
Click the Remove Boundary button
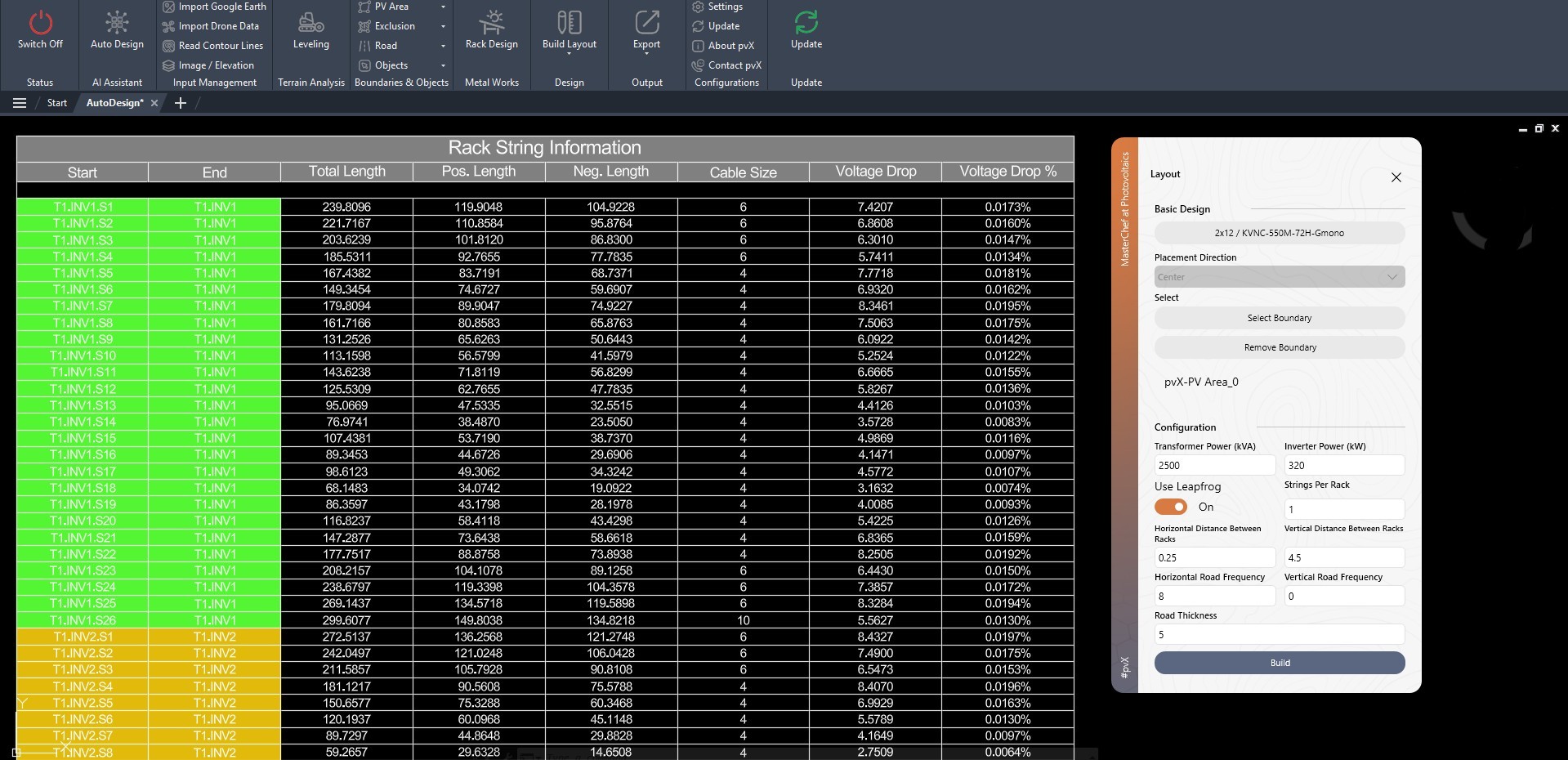coord(1280,347)
